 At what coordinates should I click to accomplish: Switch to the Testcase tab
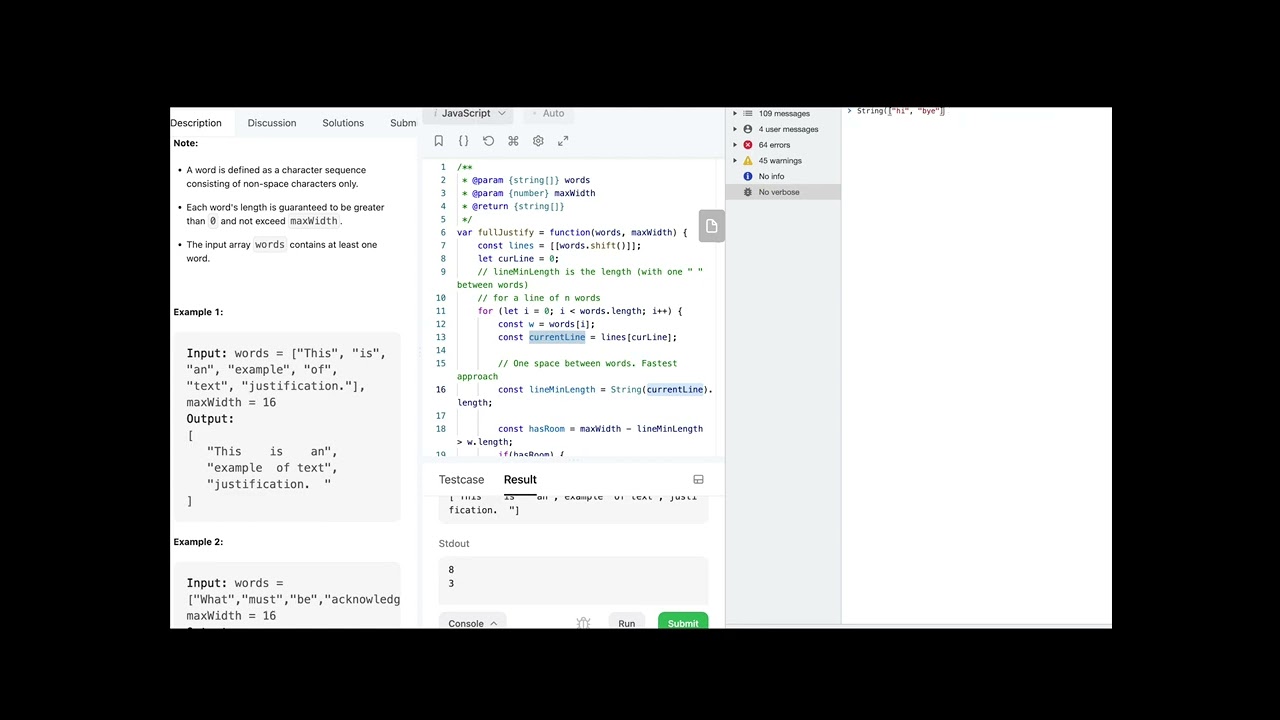click(461, 480)
